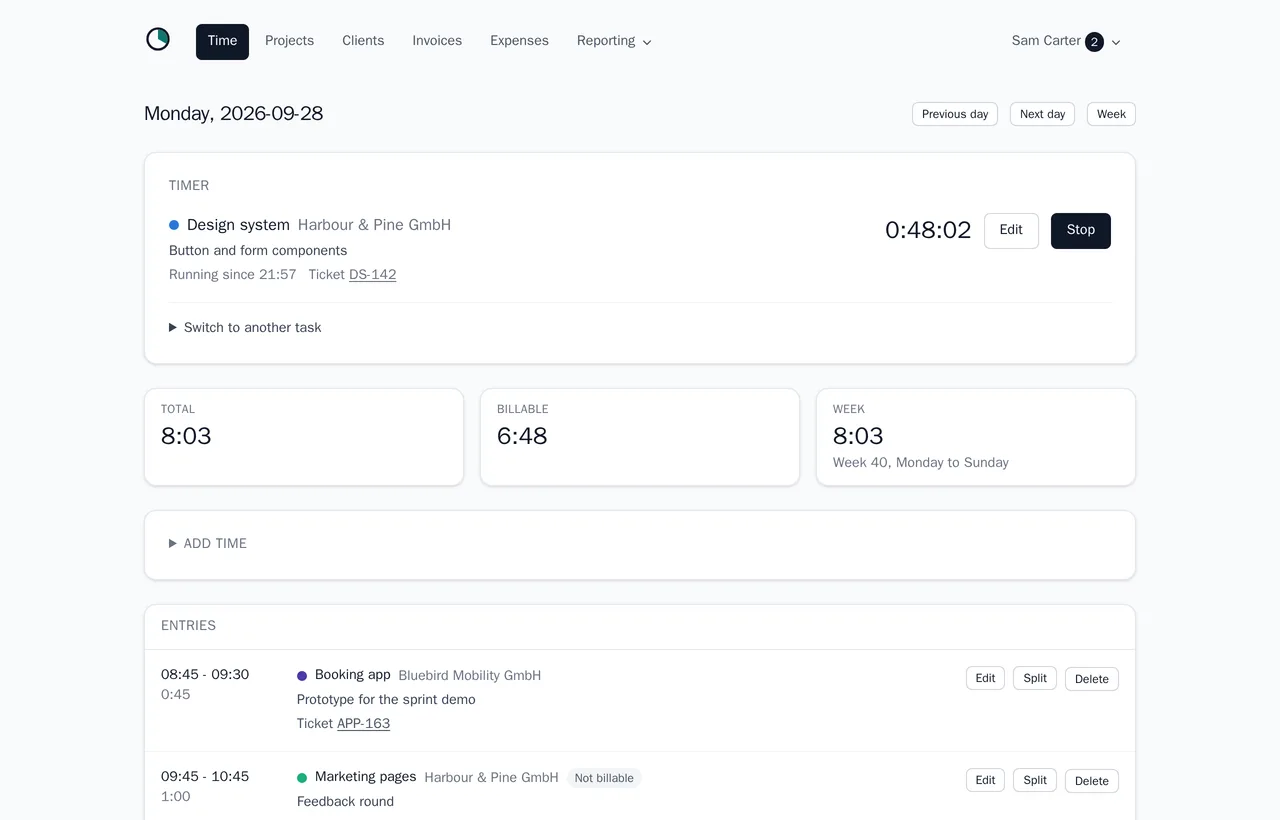Click the running timer value 0:48:02
Image resolution: width=1280 pixels, height=820 pixels.
[928, 230]
